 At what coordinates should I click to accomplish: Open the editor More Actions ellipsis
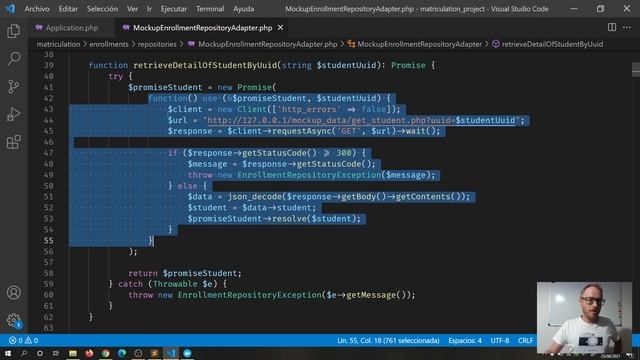click(627, 27)
